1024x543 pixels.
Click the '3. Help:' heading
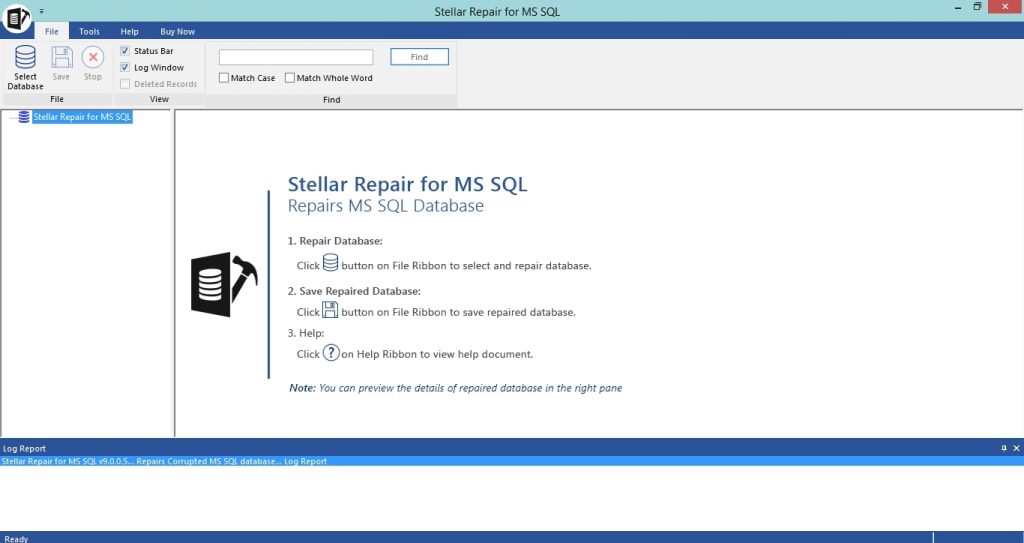[306, 333]
